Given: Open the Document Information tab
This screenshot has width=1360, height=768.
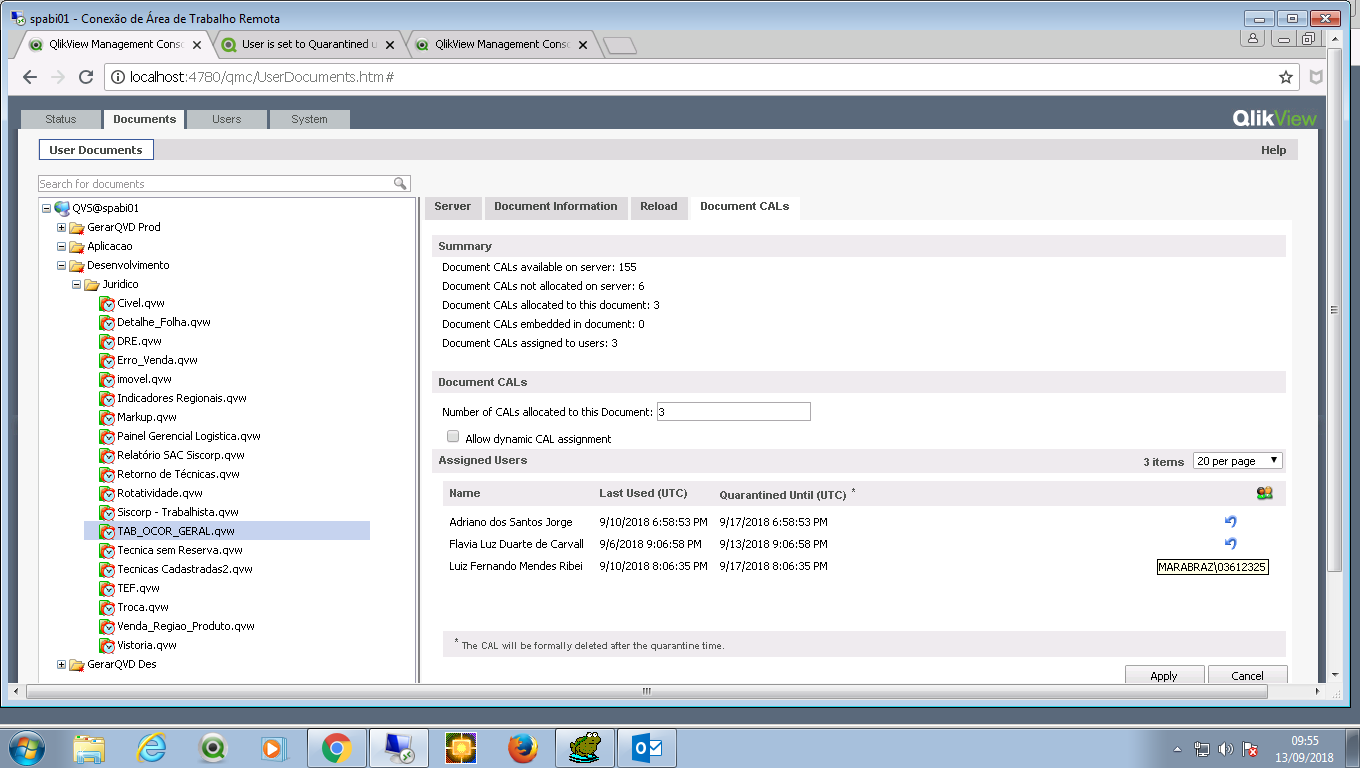Looking at the screenshot, I should coord(556,207).
